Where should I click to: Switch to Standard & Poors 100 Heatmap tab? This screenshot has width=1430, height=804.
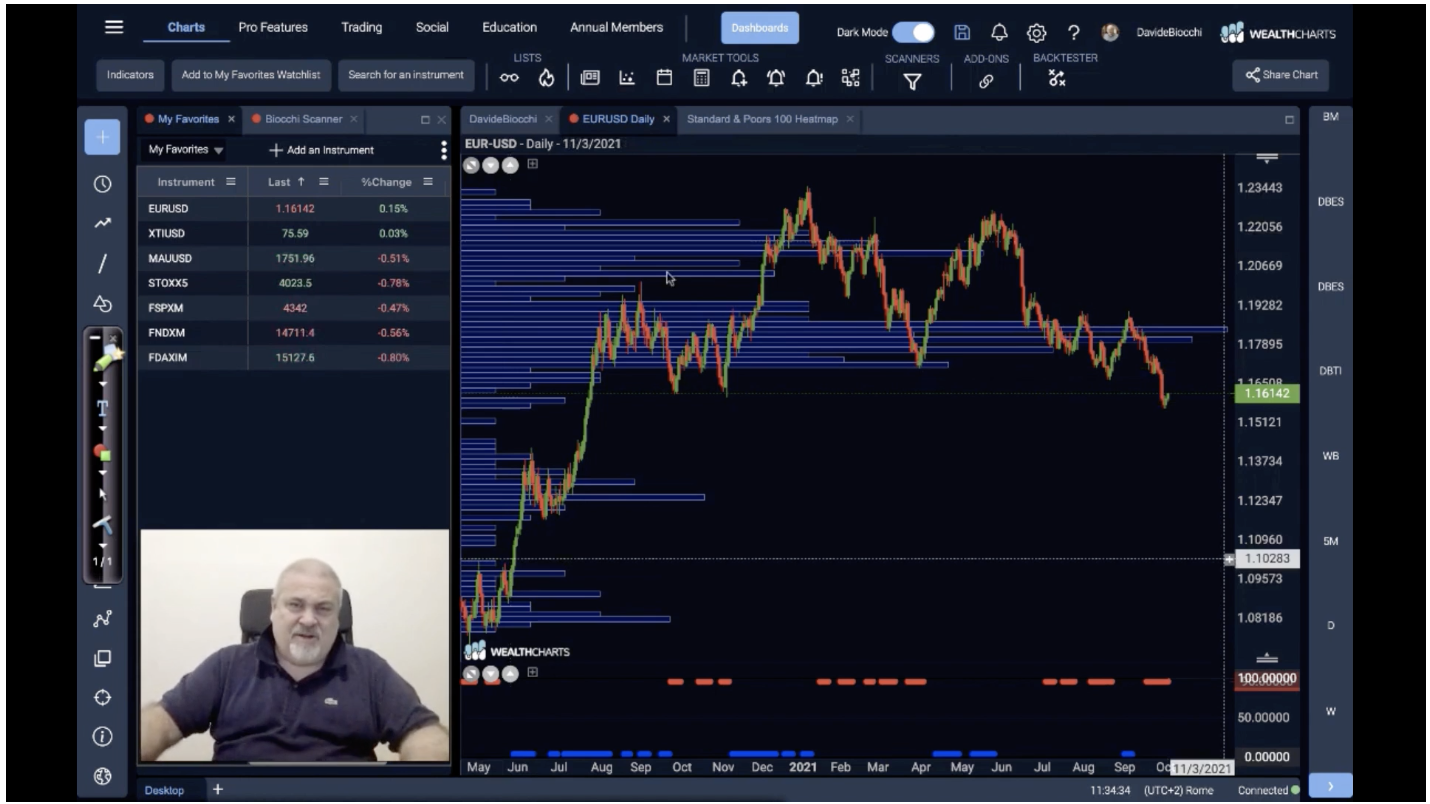coord(762,119)
